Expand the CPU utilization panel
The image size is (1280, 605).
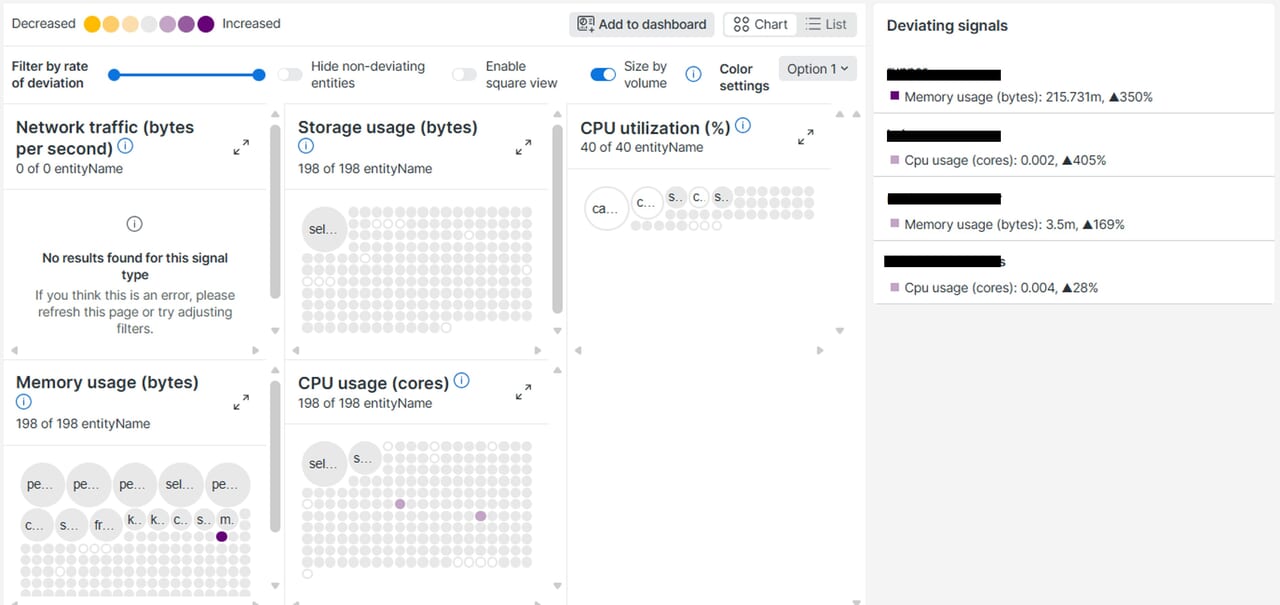point(805,138)
